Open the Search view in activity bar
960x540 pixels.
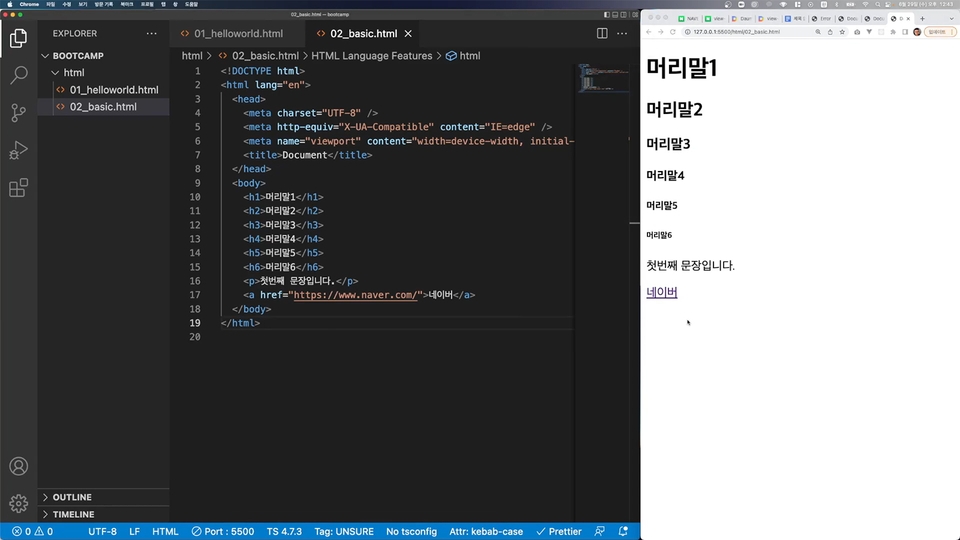point(18,75)
